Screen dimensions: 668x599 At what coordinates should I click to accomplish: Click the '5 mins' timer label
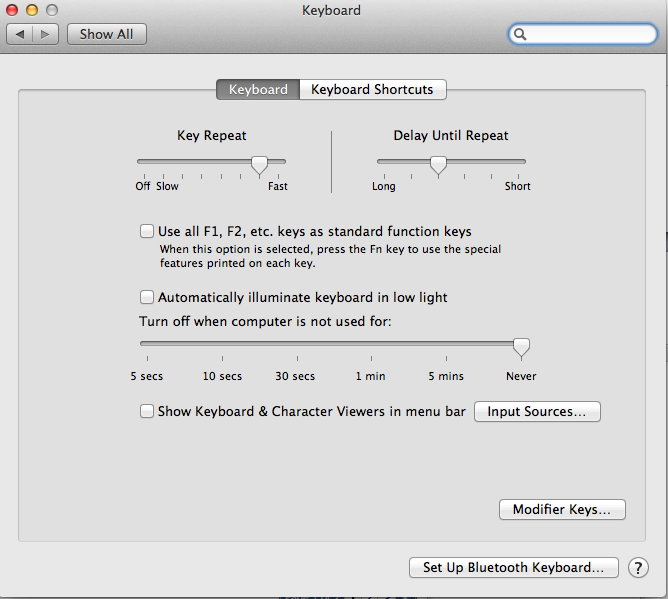[446, 376]
